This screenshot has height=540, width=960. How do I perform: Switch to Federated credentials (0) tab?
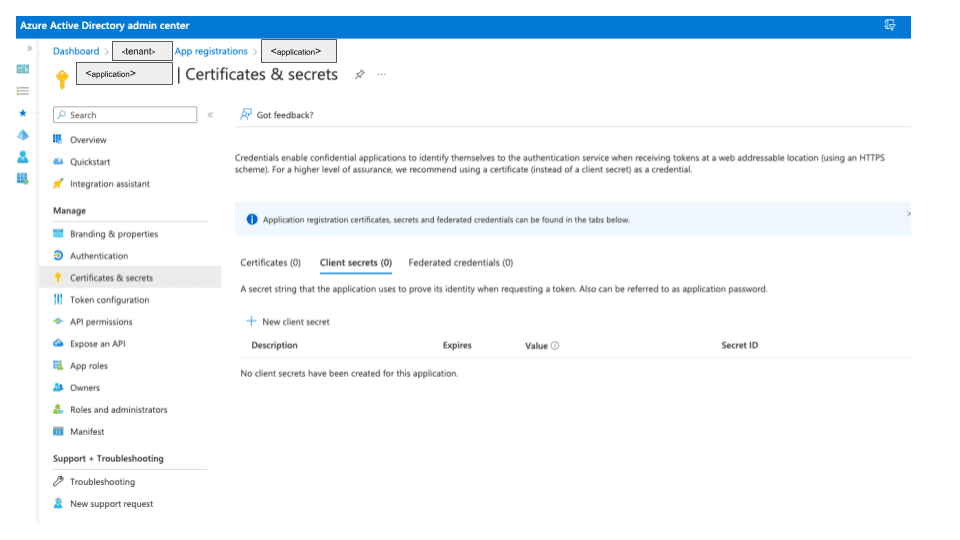(460, 263)
